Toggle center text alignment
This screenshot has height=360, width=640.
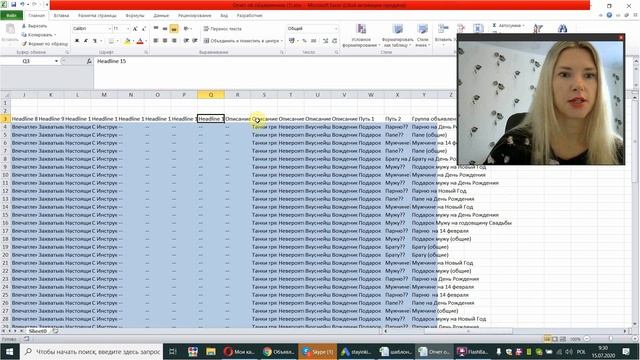(x=165, y=41)
